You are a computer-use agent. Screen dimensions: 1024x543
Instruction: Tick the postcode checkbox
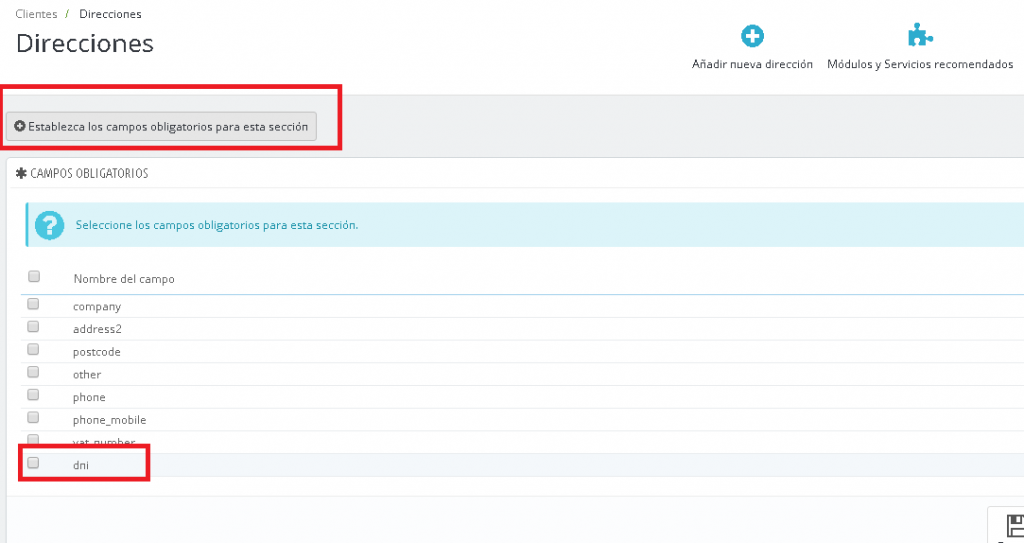[34, 350]
